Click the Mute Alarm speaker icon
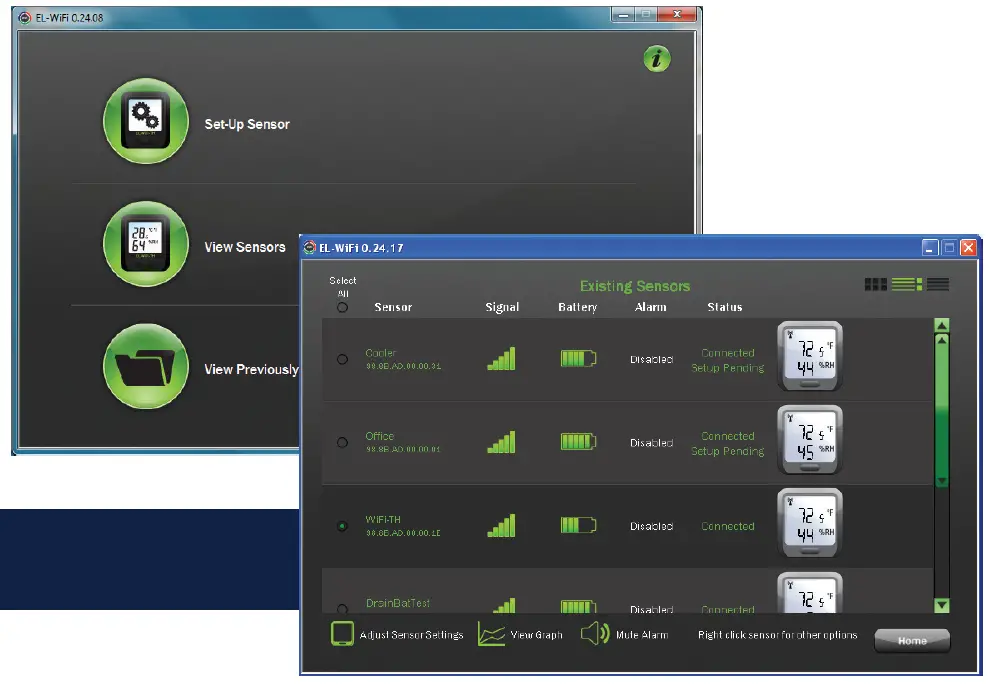The image size is (989, 691). (595, 634)
